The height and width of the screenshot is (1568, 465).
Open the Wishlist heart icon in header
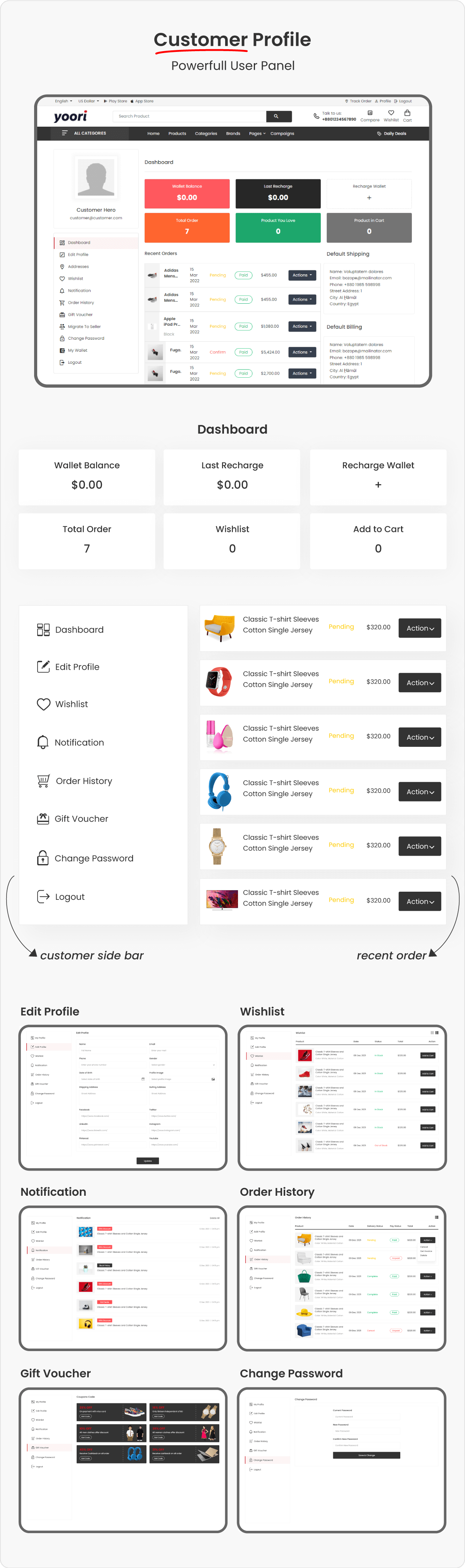pos(391,113)
